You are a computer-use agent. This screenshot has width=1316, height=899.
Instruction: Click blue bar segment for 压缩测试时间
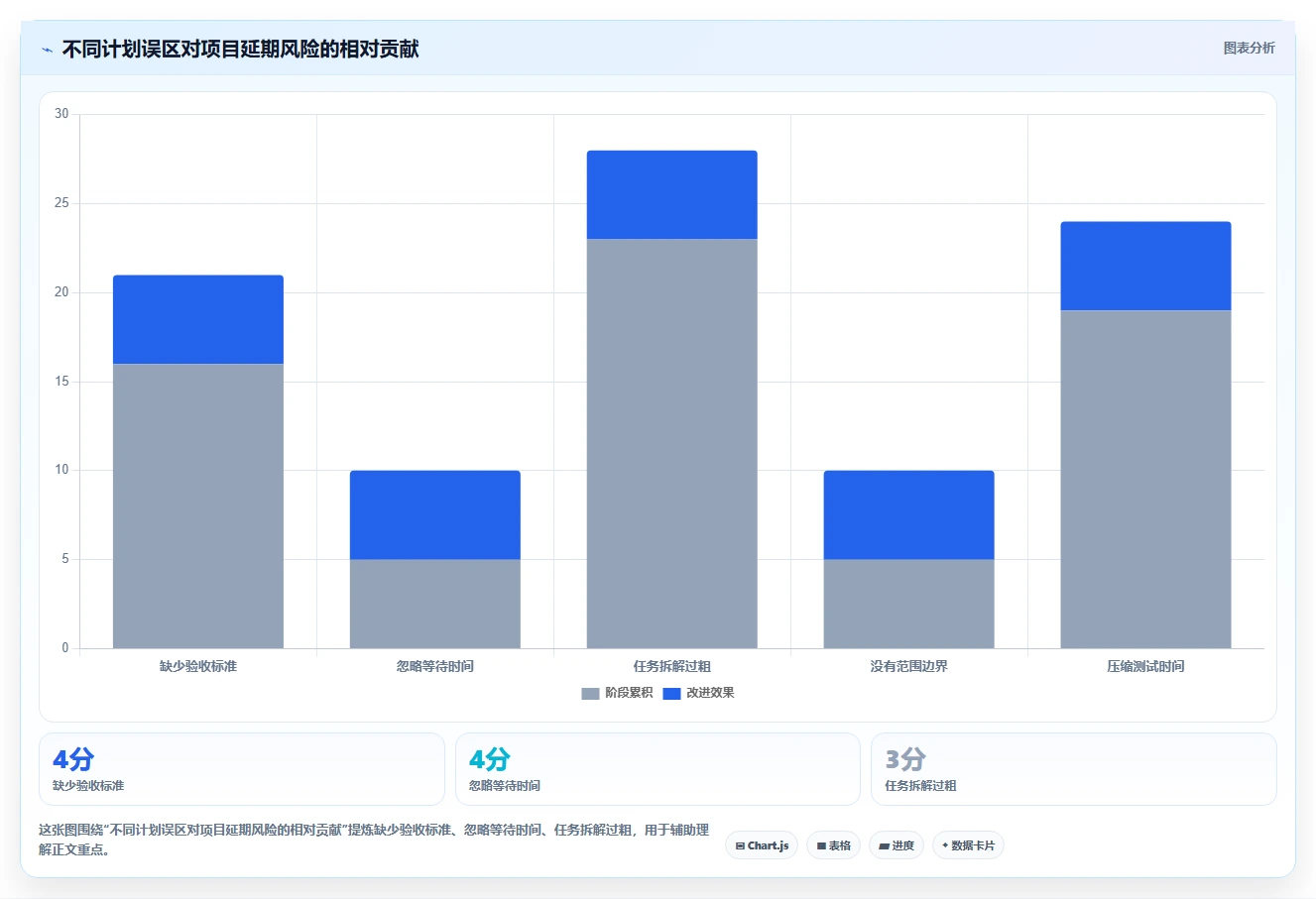pos(1146,266)
